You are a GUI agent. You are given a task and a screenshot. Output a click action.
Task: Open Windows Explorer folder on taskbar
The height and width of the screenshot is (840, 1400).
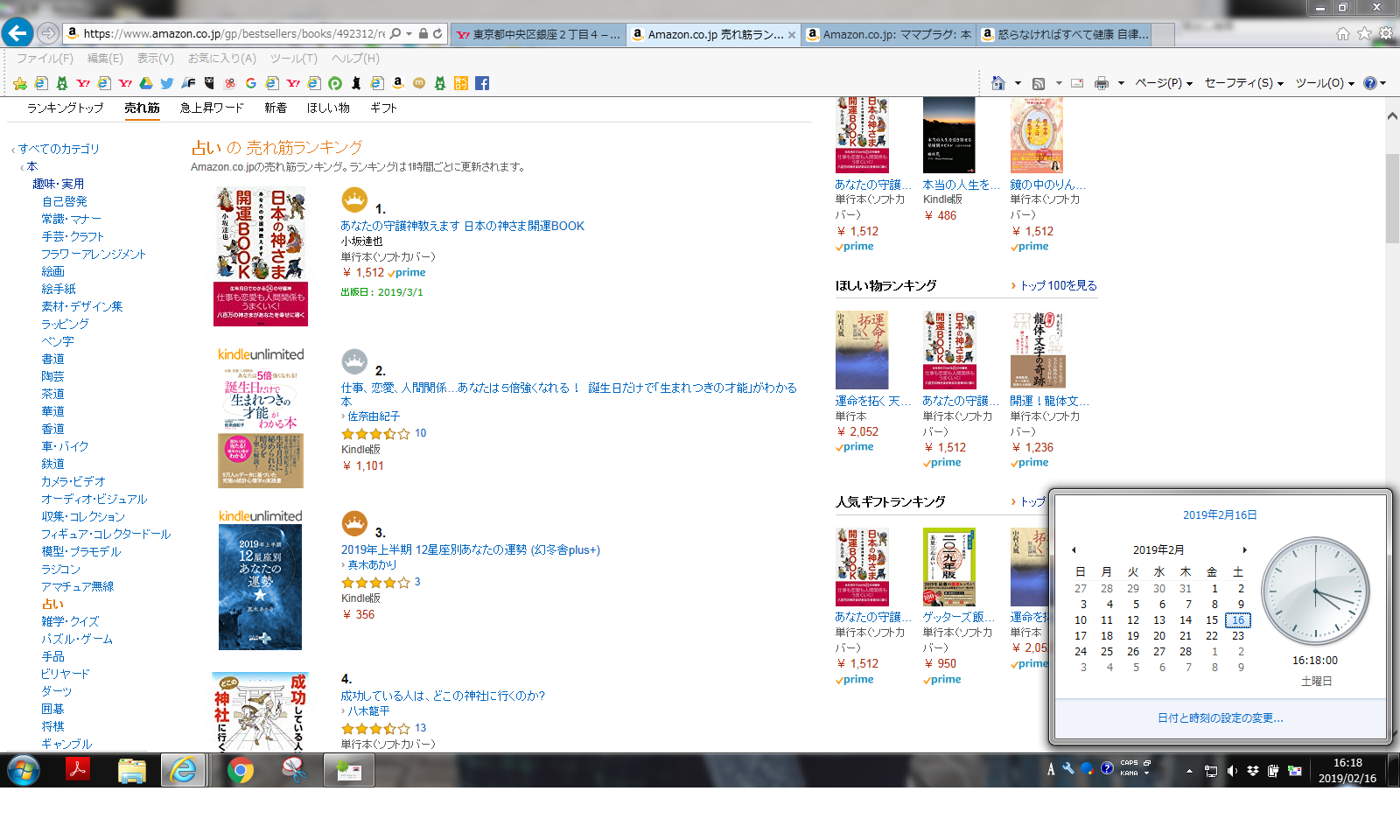coord(132,770)
